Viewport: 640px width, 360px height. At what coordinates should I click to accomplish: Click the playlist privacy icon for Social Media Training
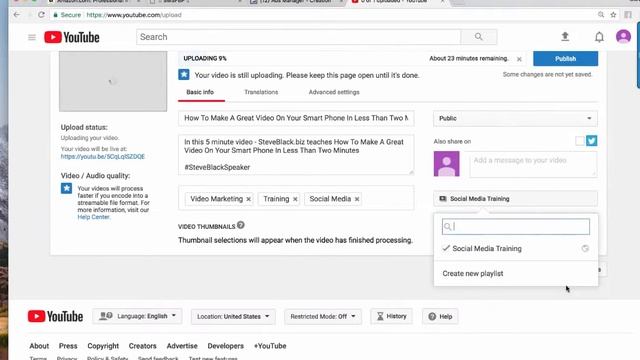pos(585,248)
